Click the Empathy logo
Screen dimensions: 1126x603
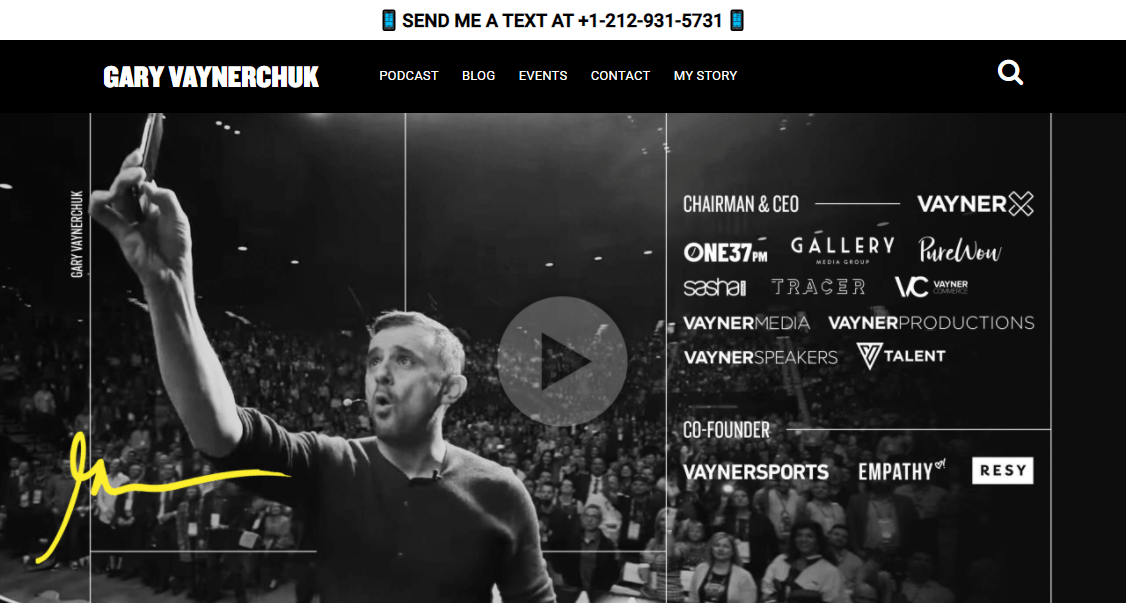click(902, 471)
